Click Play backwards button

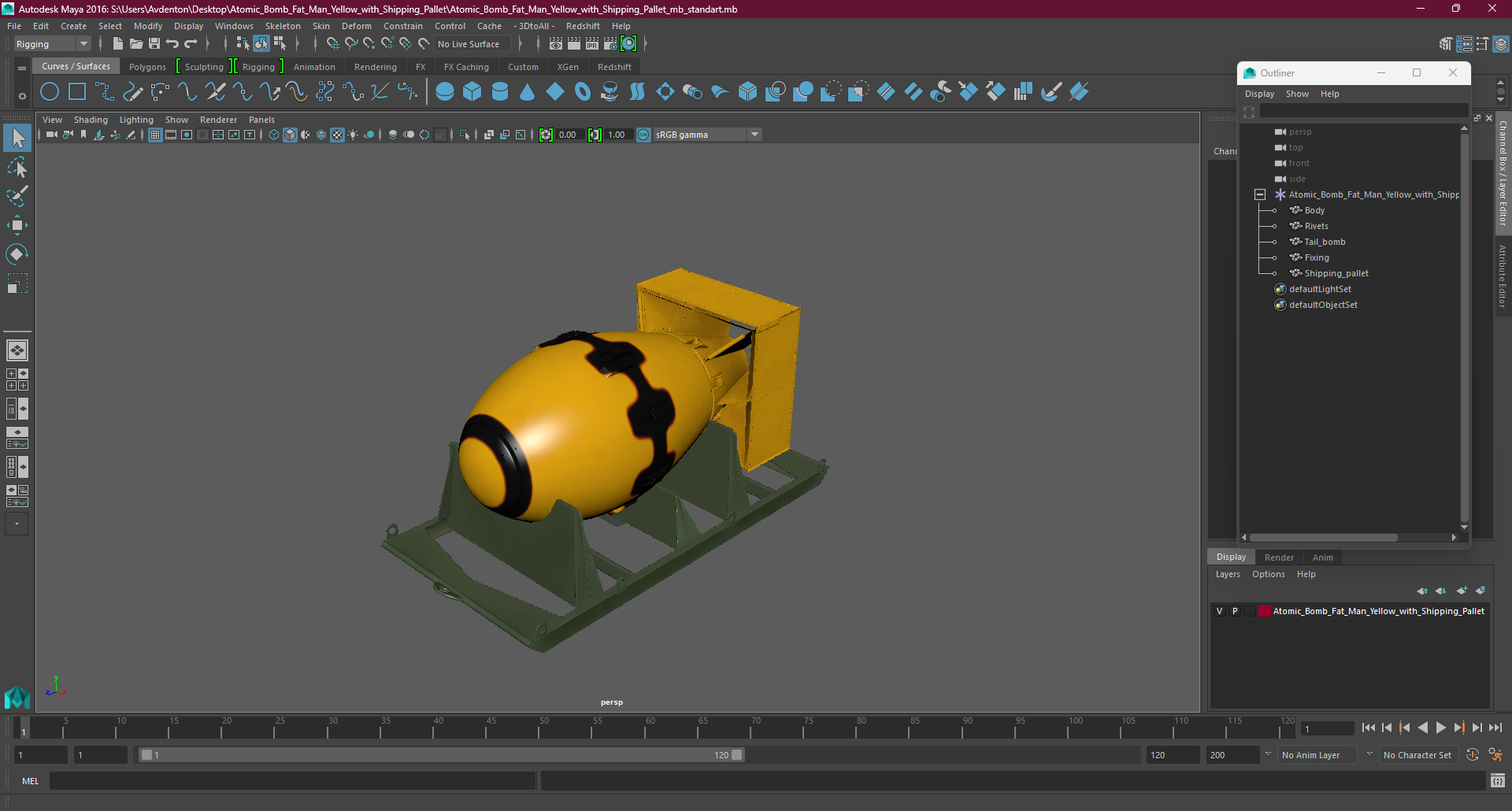point(1423,728)
